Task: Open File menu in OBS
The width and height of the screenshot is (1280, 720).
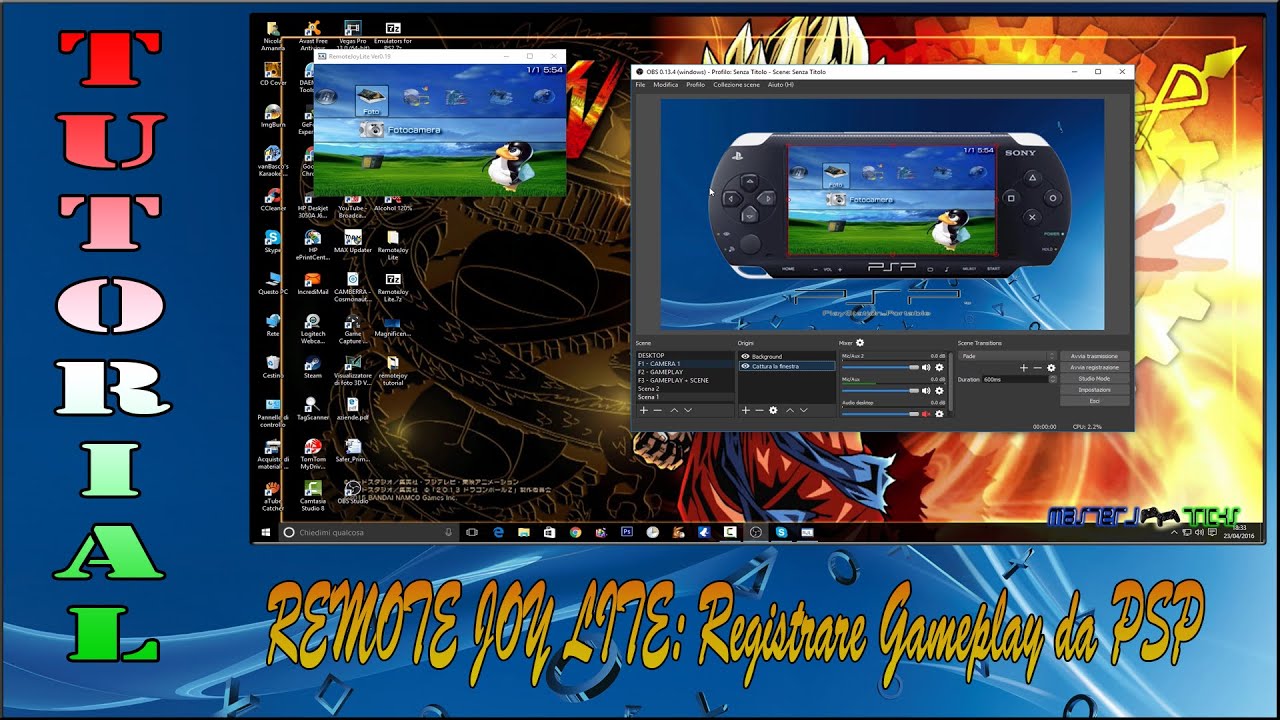Action: click(x=640, y=85)
